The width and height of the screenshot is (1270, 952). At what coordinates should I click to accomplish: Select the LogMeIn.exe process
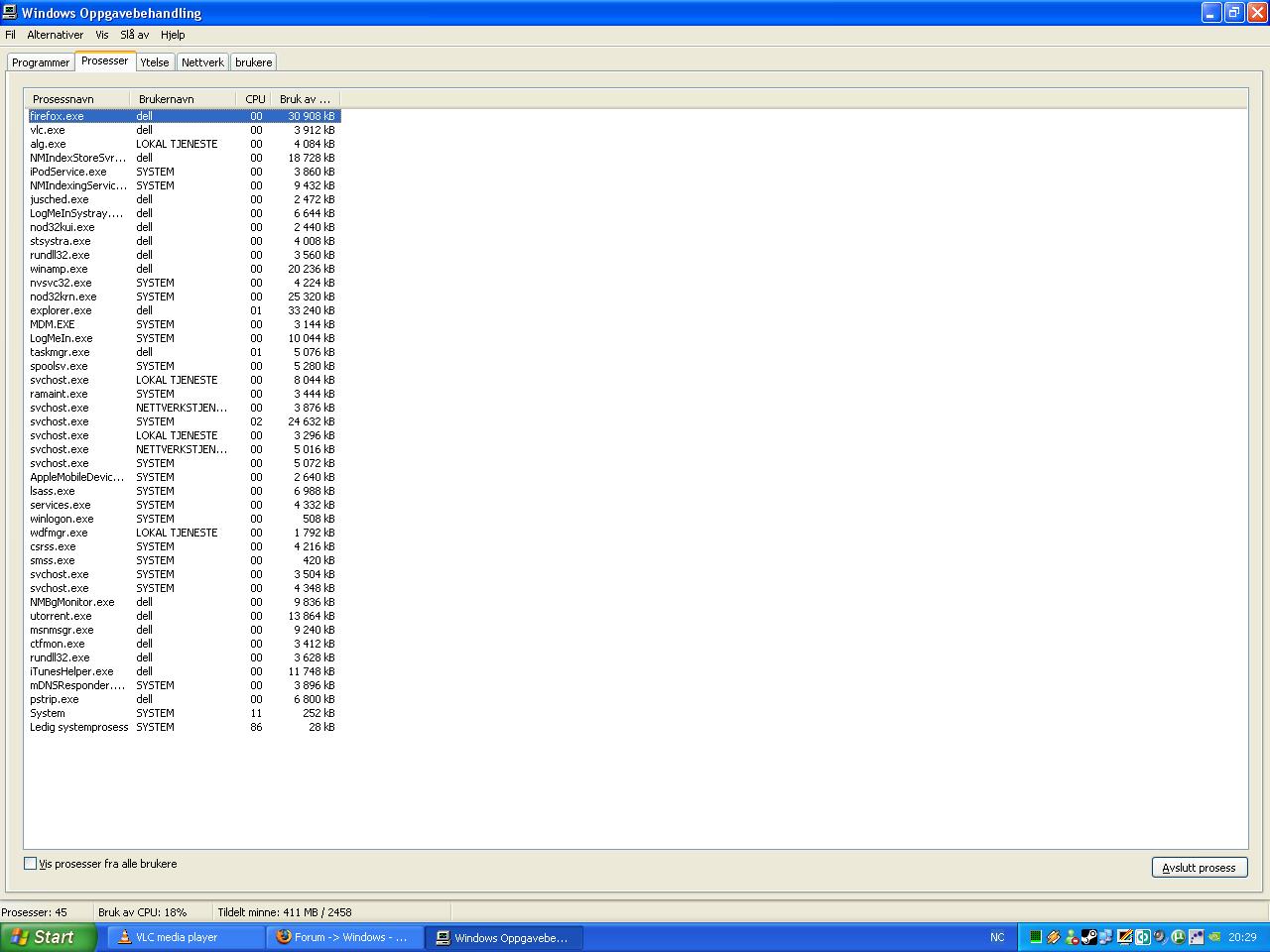pyautogui.click(x=185, y=338)
